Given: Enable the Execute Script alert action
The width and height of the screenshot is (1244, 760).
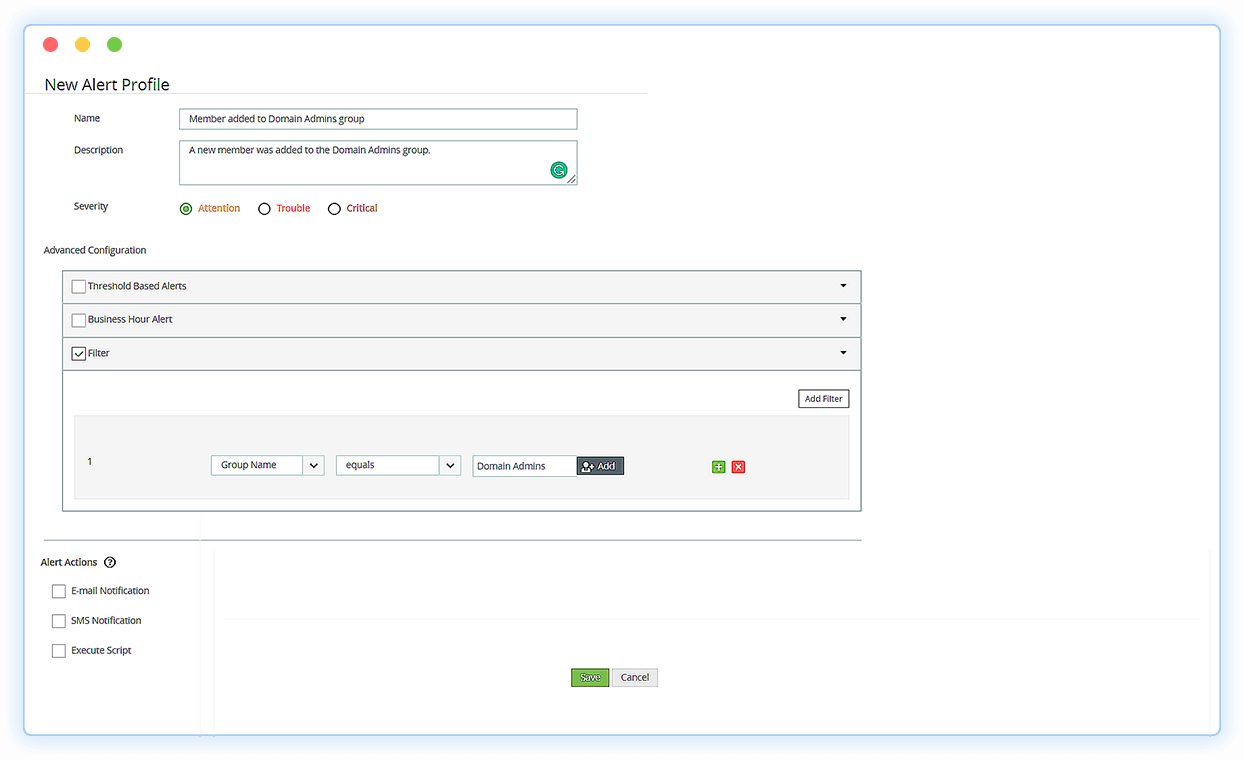Looking at the screenshot, I should point(59,650).
